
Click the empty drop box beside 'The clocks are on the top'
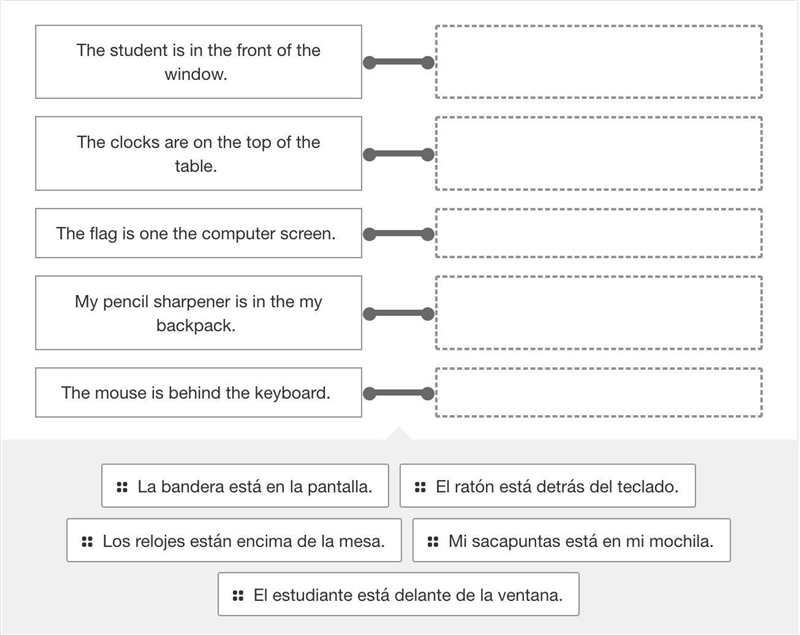tap(599, 154)
